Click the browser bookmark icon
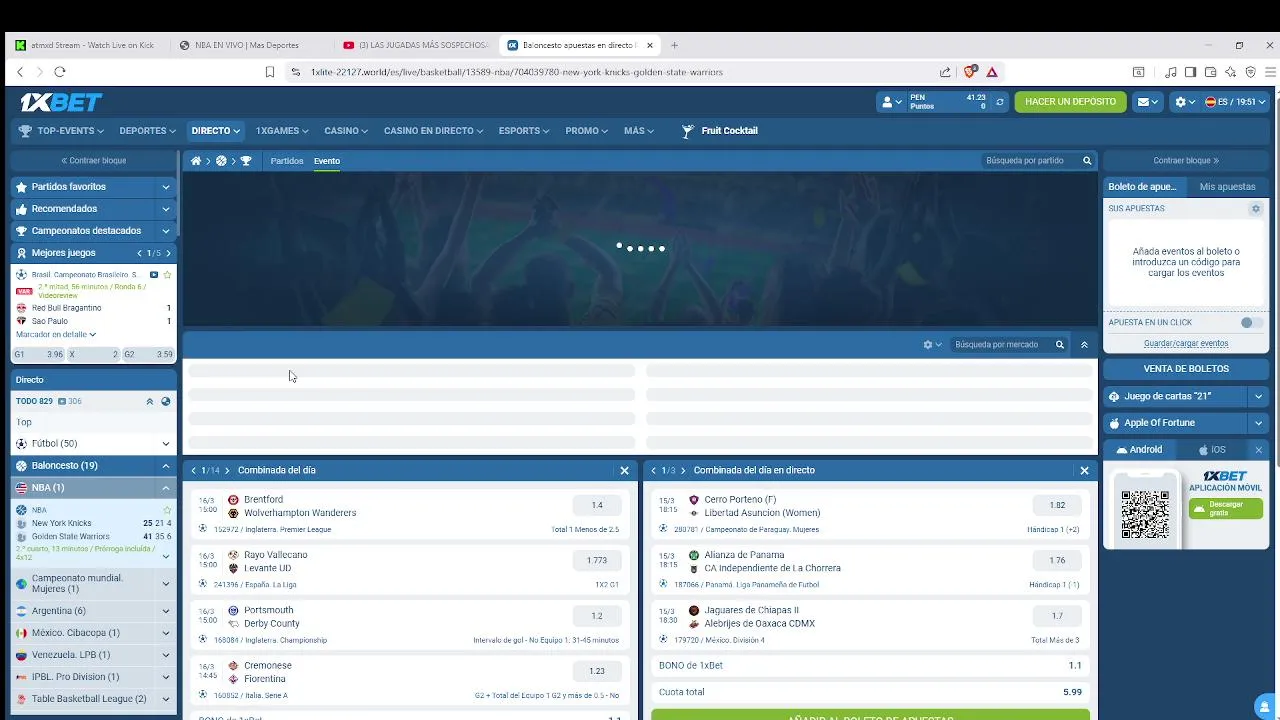The height and width of the screenshot is (720, 1280). click(x=269, y=72)
